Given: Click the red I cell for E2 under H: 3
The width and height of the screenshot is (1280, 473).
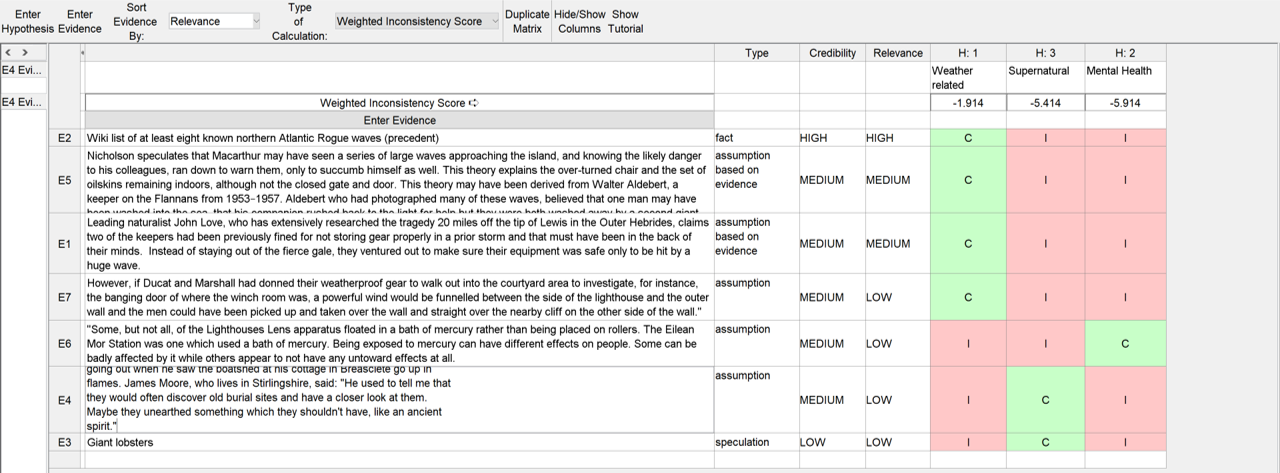Looking at the screenshot, I should tap(1045, 138).
